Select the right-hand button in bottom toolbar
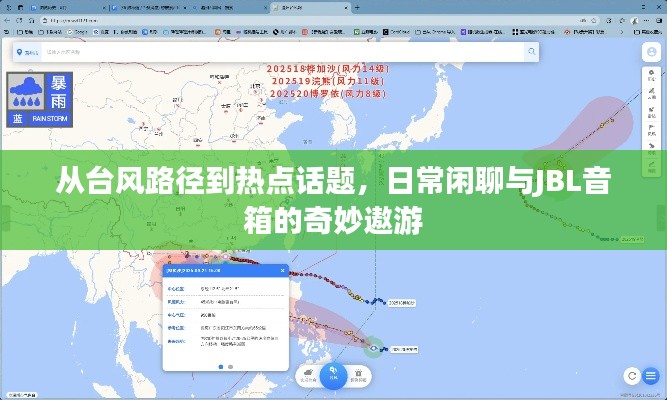The image size is (667, 400). (x=359, y=376)
